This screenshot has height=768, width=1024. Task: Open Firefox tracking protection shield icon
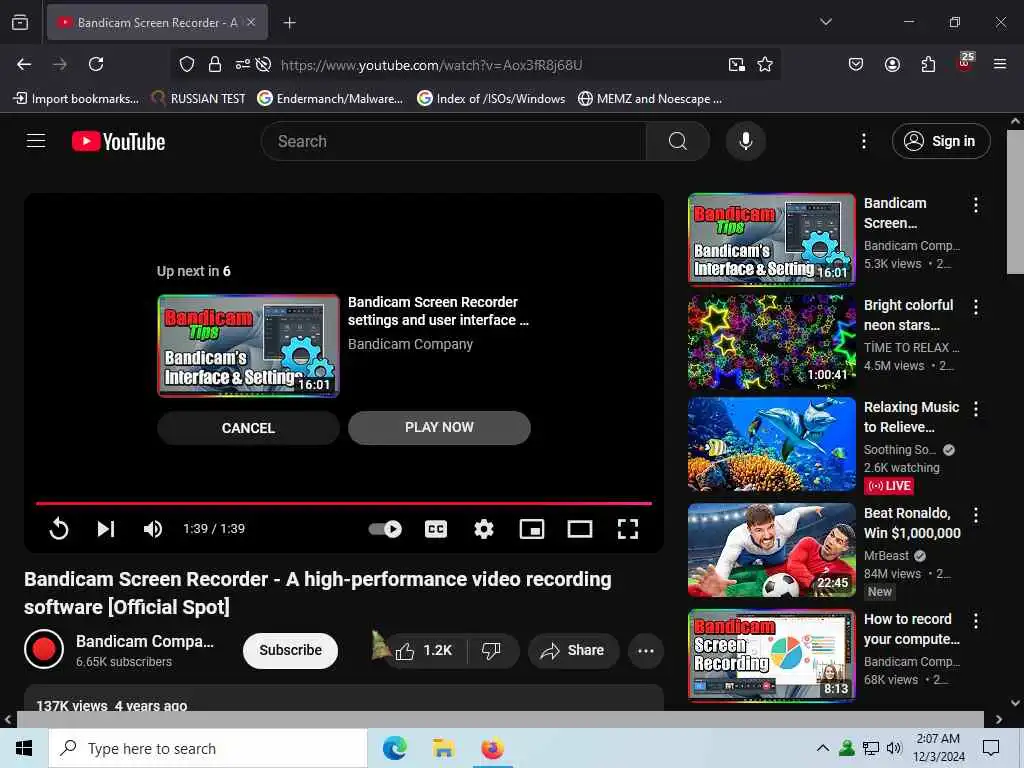pos(187,64)
